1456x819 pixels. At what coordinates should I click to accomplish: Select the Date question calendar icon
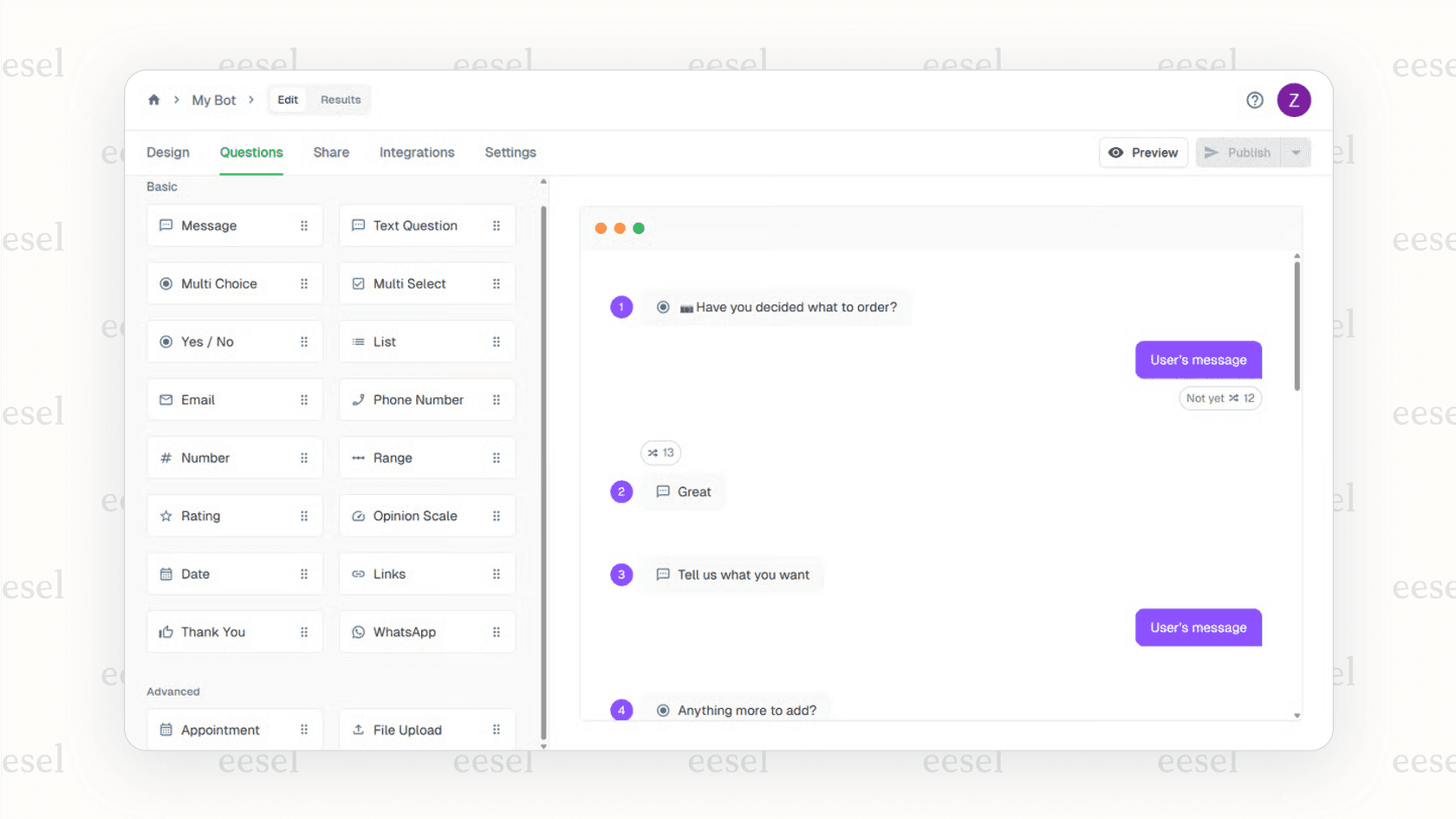pyautogui.click(x=166, y=574)
